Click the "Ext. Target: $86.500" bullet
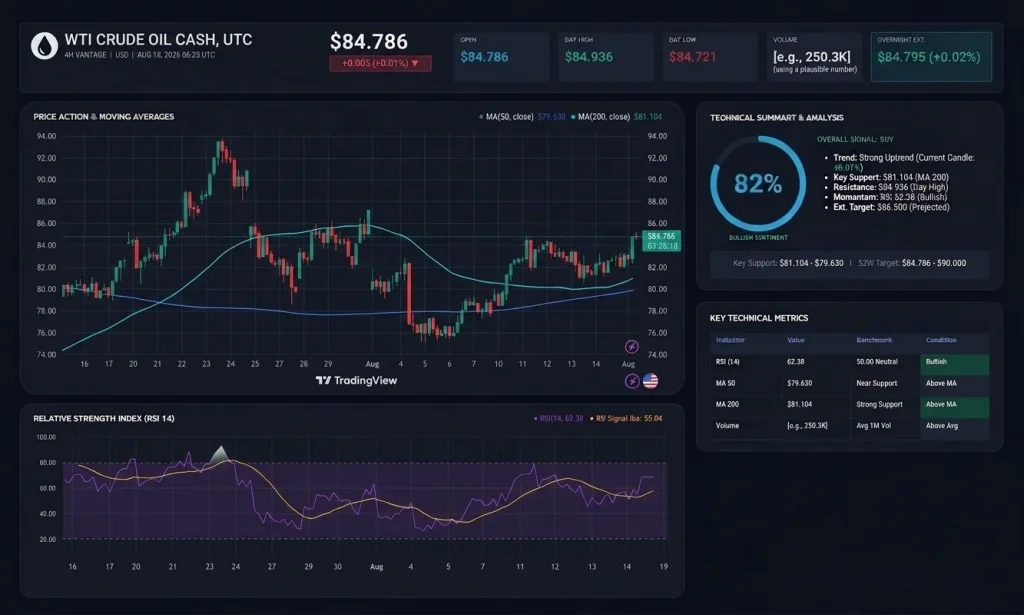The height and width of the screenshot is (615, 1024). tap(891, 207)
